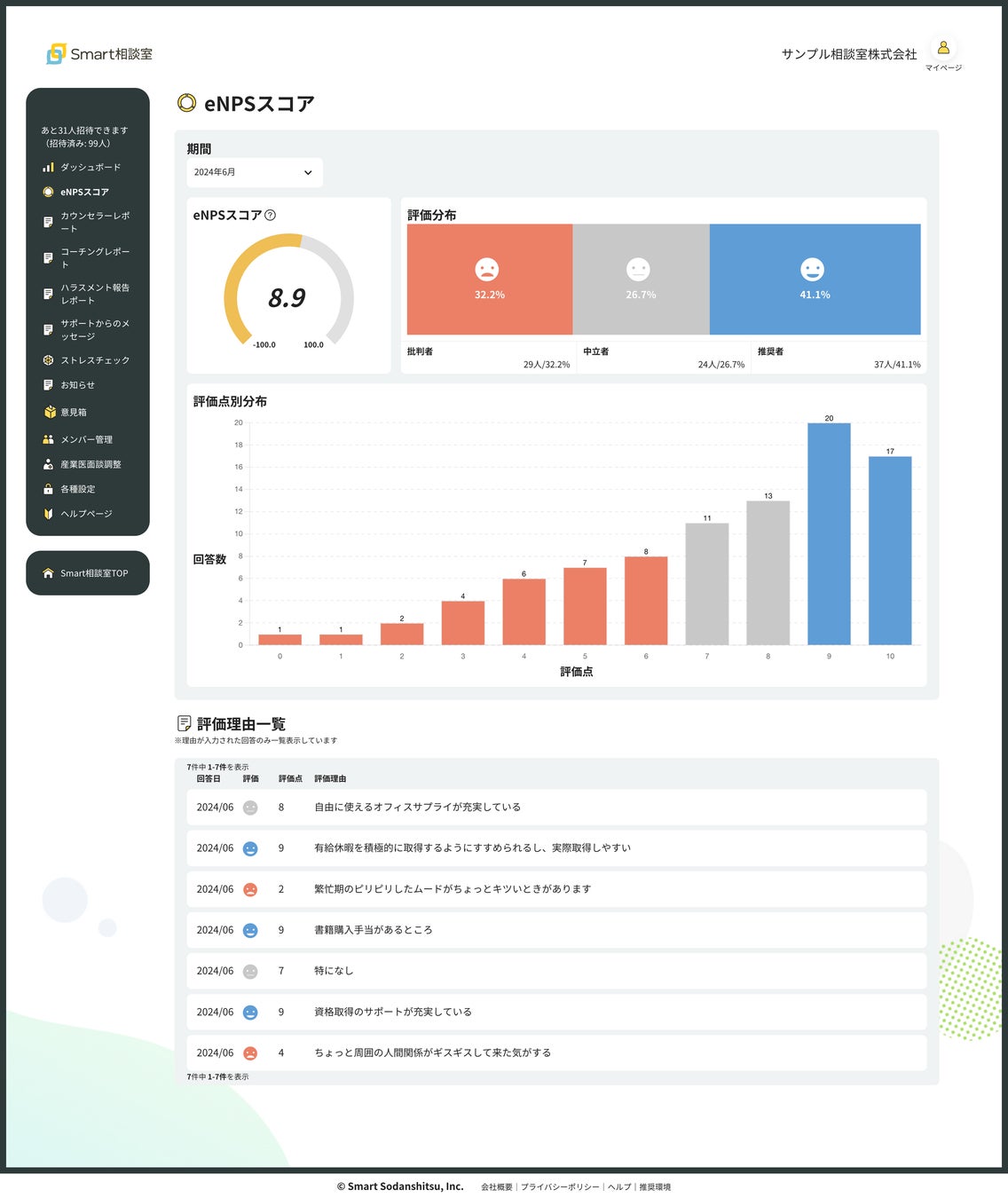The image size is (1008, 1198).
Task: Click the blue 推奨者 41.1% distribution block
Action: pyautogui.click(x=815, y=279)
